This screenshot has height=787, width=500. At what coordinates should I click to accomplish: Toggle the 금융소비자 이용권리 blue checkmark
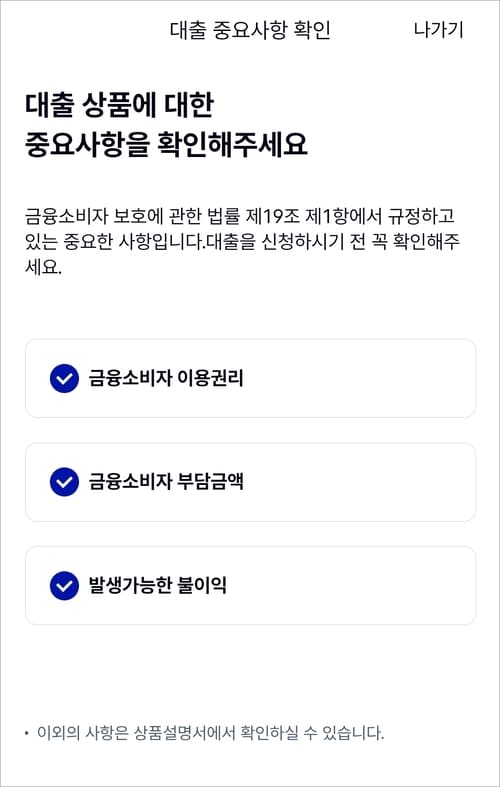pos(64,378)
